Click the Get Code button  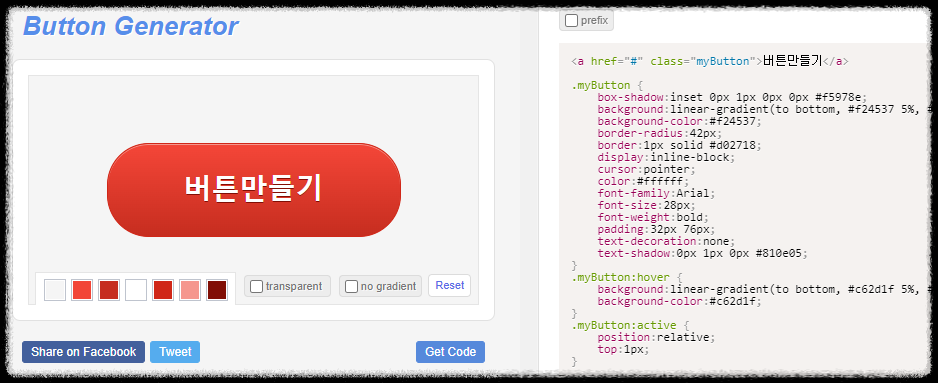coord(450,352)
